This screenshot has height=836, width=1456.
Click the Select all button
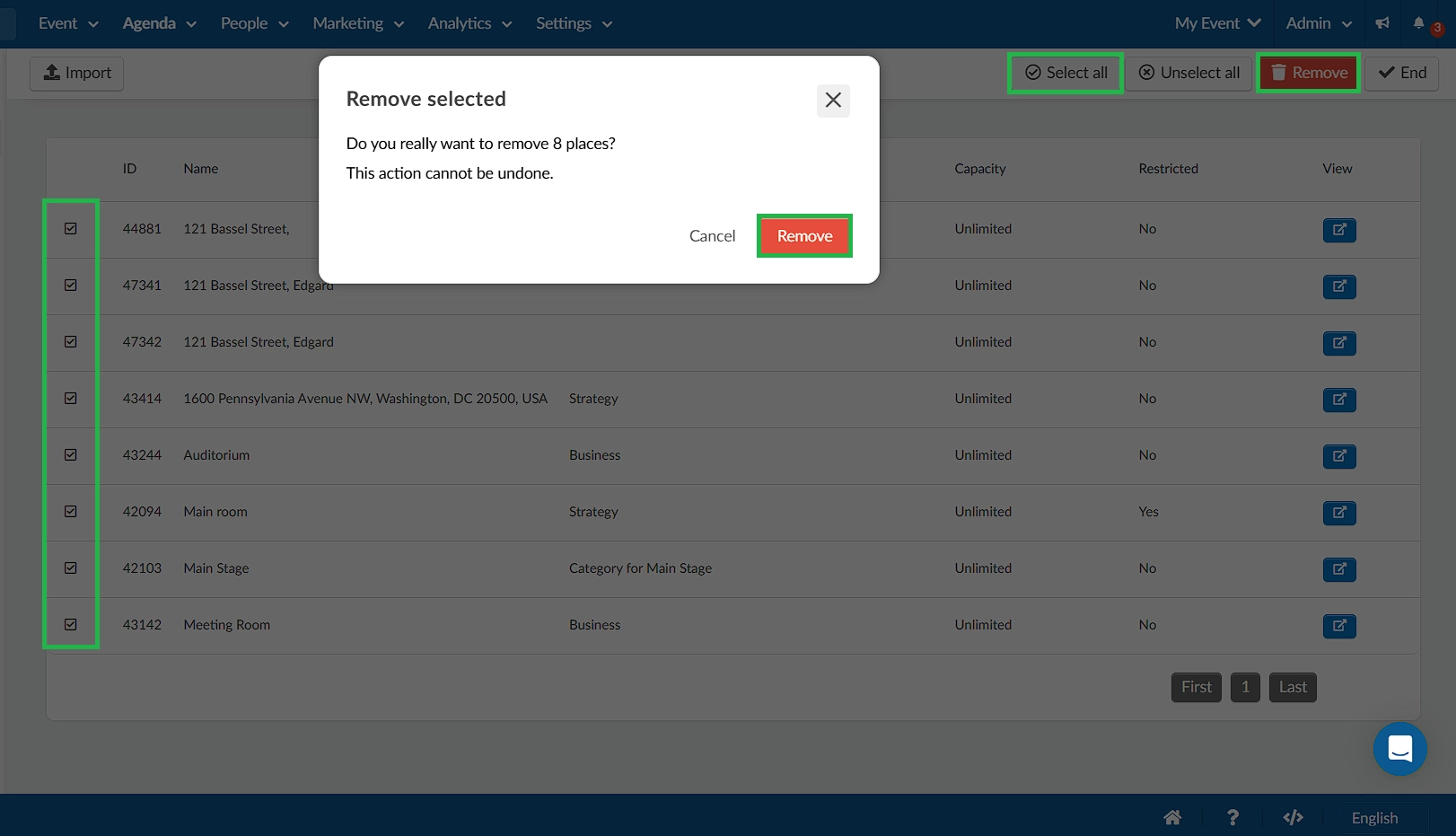click(x=1066, y=73)
